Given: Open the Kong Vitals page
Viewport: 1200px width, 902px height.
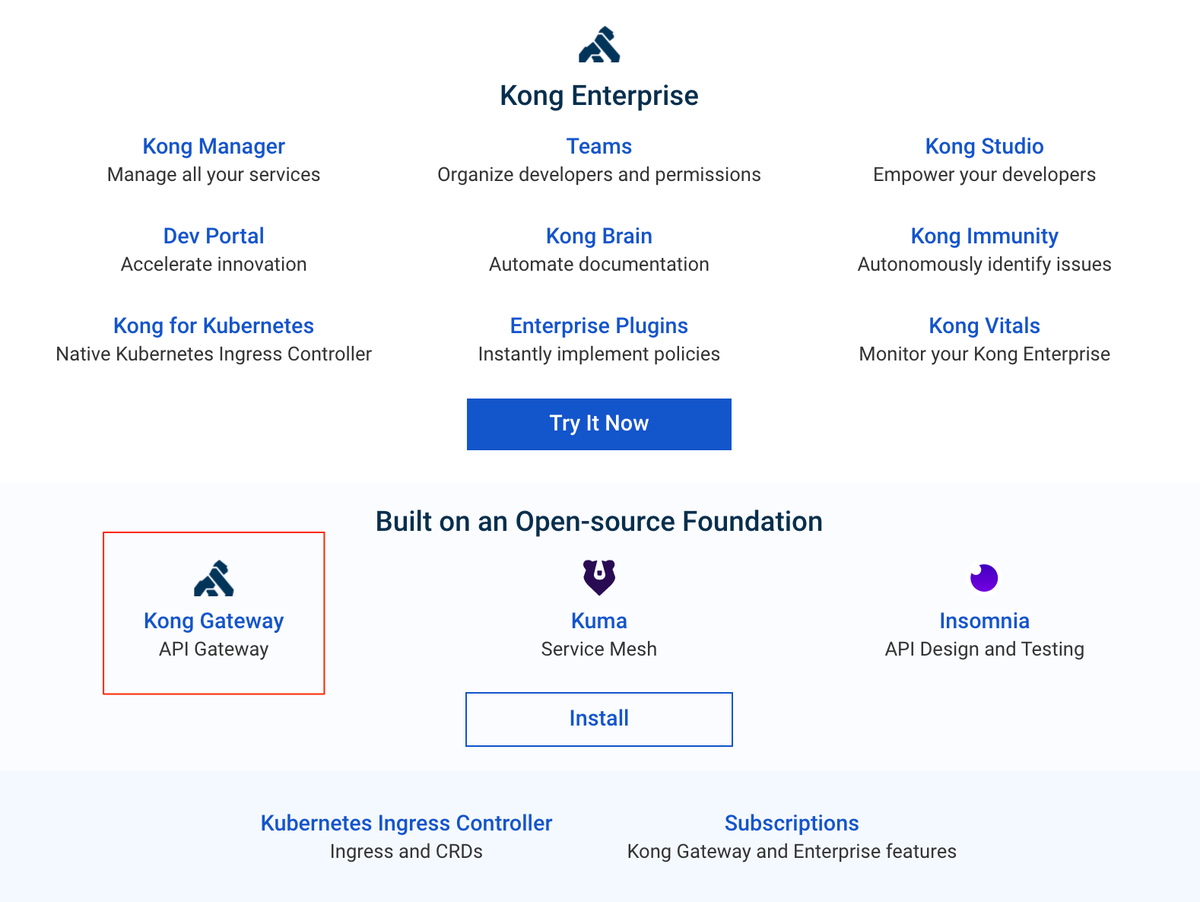Looking at the screenshot, I should [x=984, y=326].
